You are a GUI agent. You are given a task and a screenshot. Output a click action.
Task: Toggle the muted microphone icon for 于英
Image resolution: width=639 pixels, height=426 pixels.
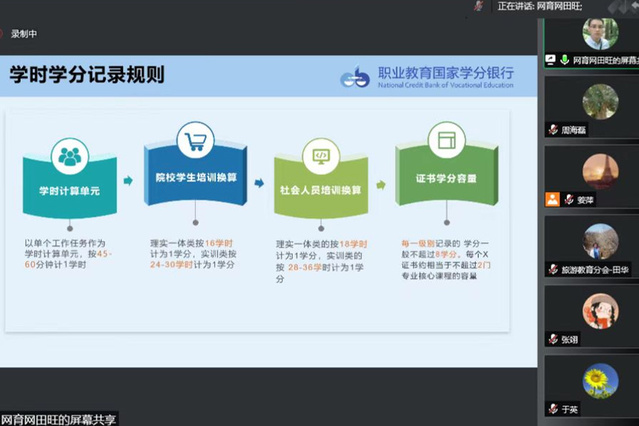[x=552, y=409]
